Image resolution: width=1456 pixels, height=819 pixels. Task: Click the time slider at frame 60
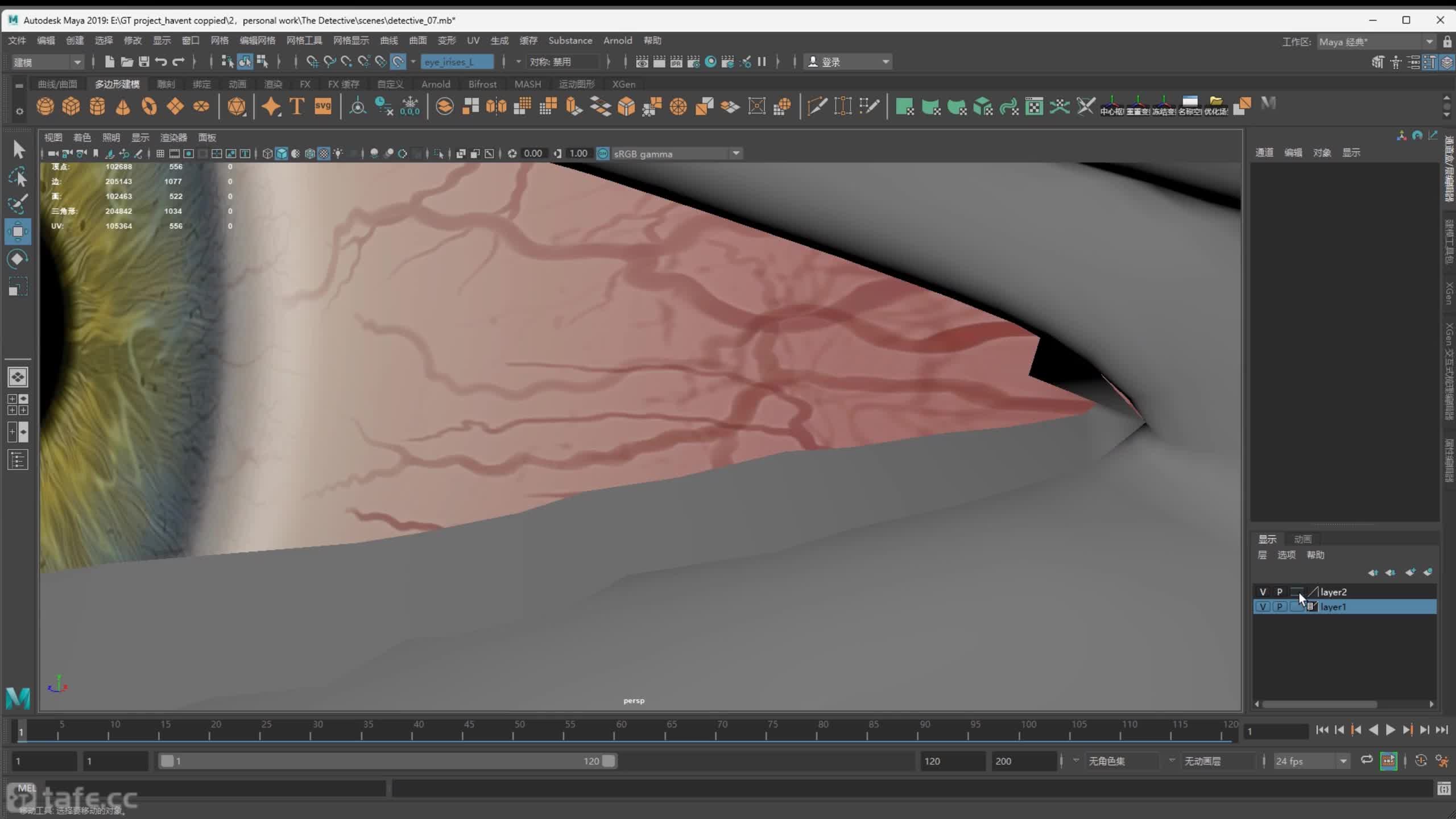coord(615,730)
